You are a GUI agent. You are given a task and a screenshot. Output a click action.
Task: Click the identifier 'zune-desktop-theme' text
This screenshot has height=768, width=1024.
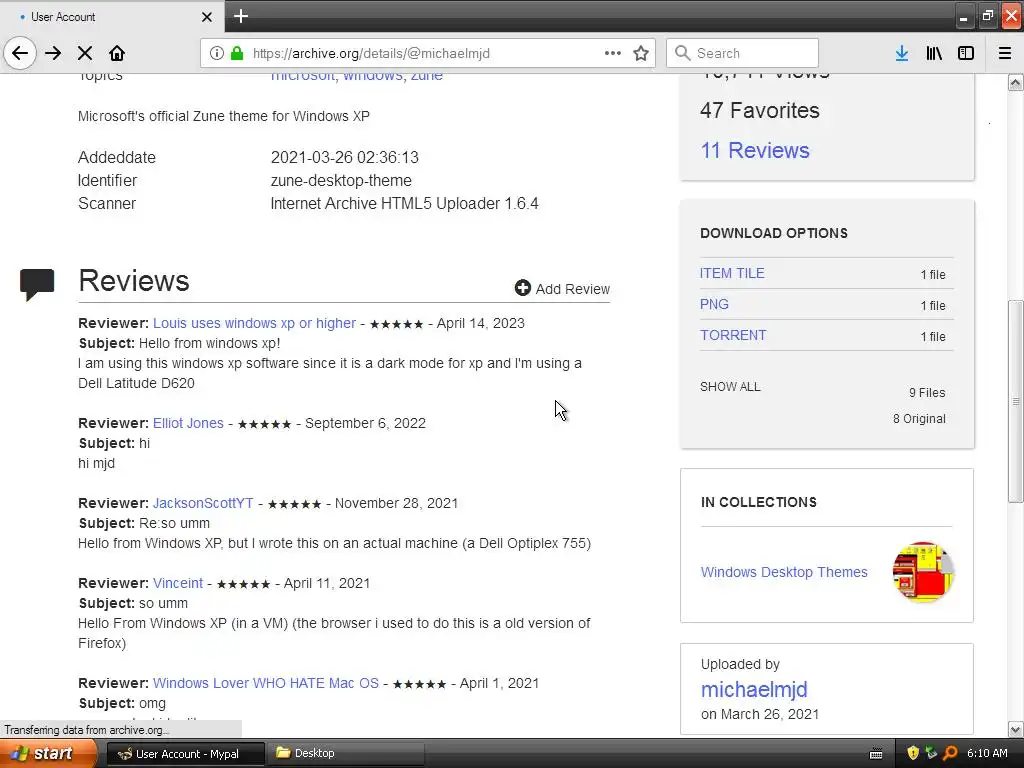pos(341,180)
